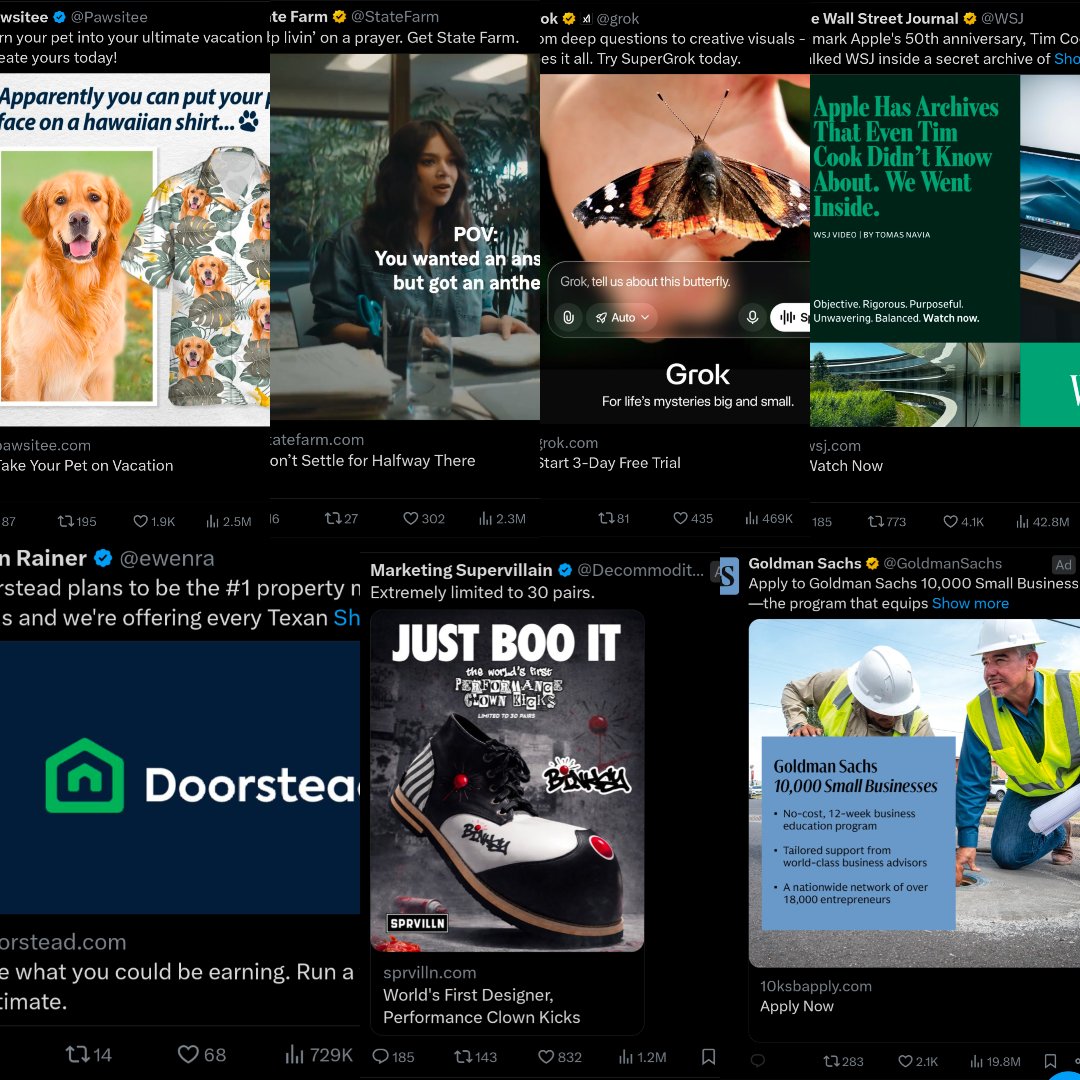Like the Grok post with 435 likes

pyautogui.click(x=693, y=518)
